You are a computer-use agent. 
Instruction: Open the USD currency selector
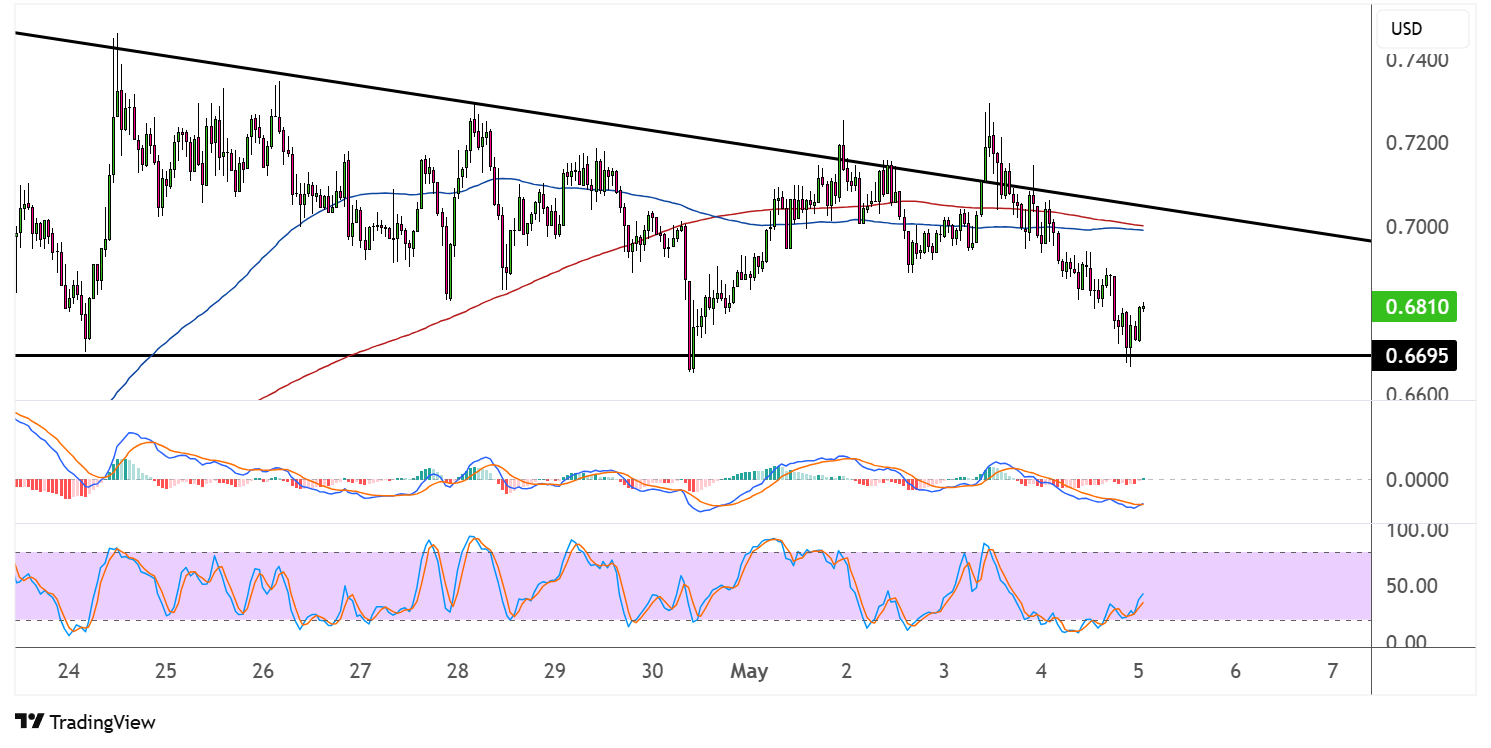tap(1423, 29)
